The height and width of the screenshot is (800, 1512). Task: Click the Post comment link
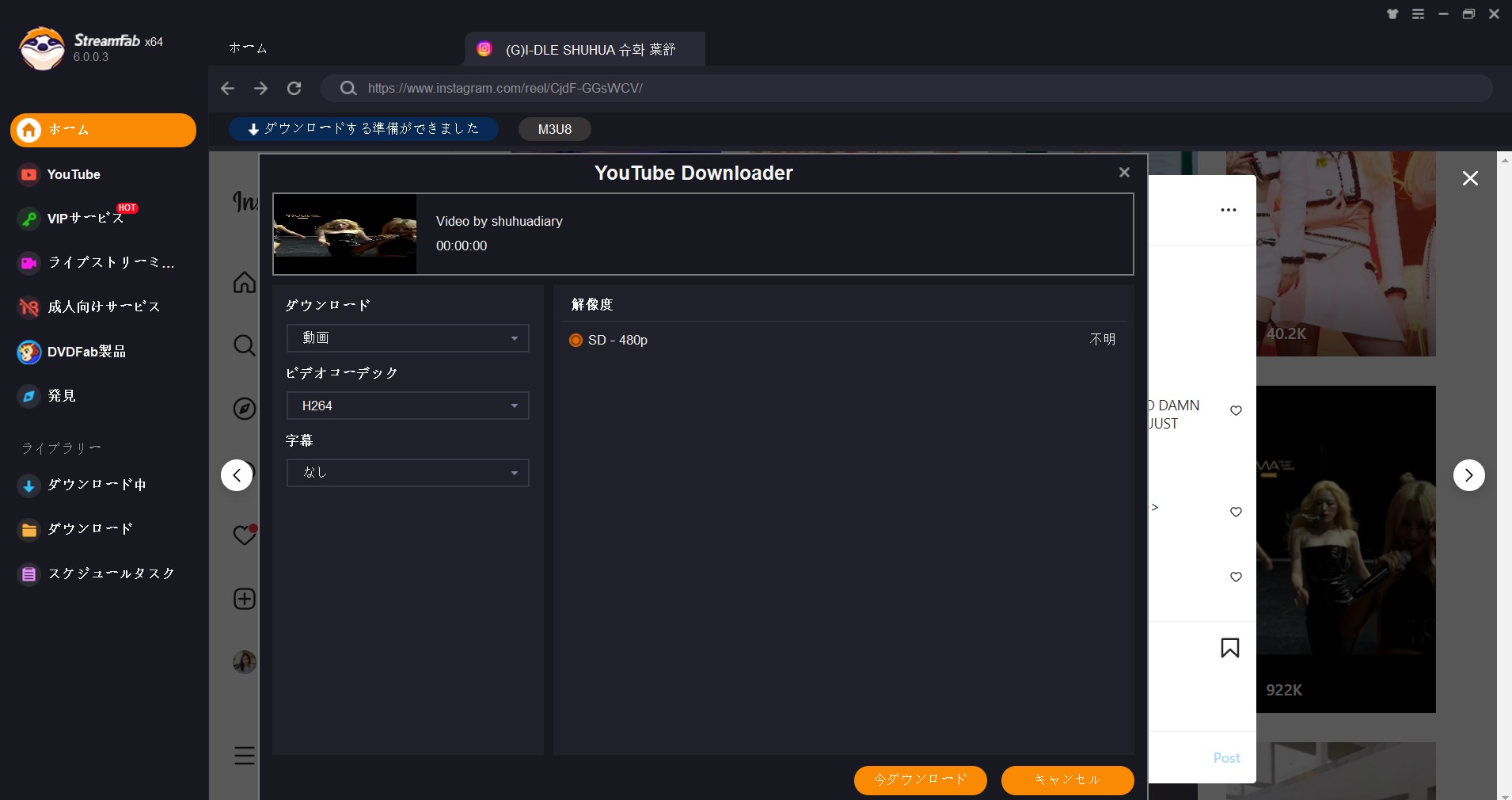pyautogui.click(x=1227, y=758)
